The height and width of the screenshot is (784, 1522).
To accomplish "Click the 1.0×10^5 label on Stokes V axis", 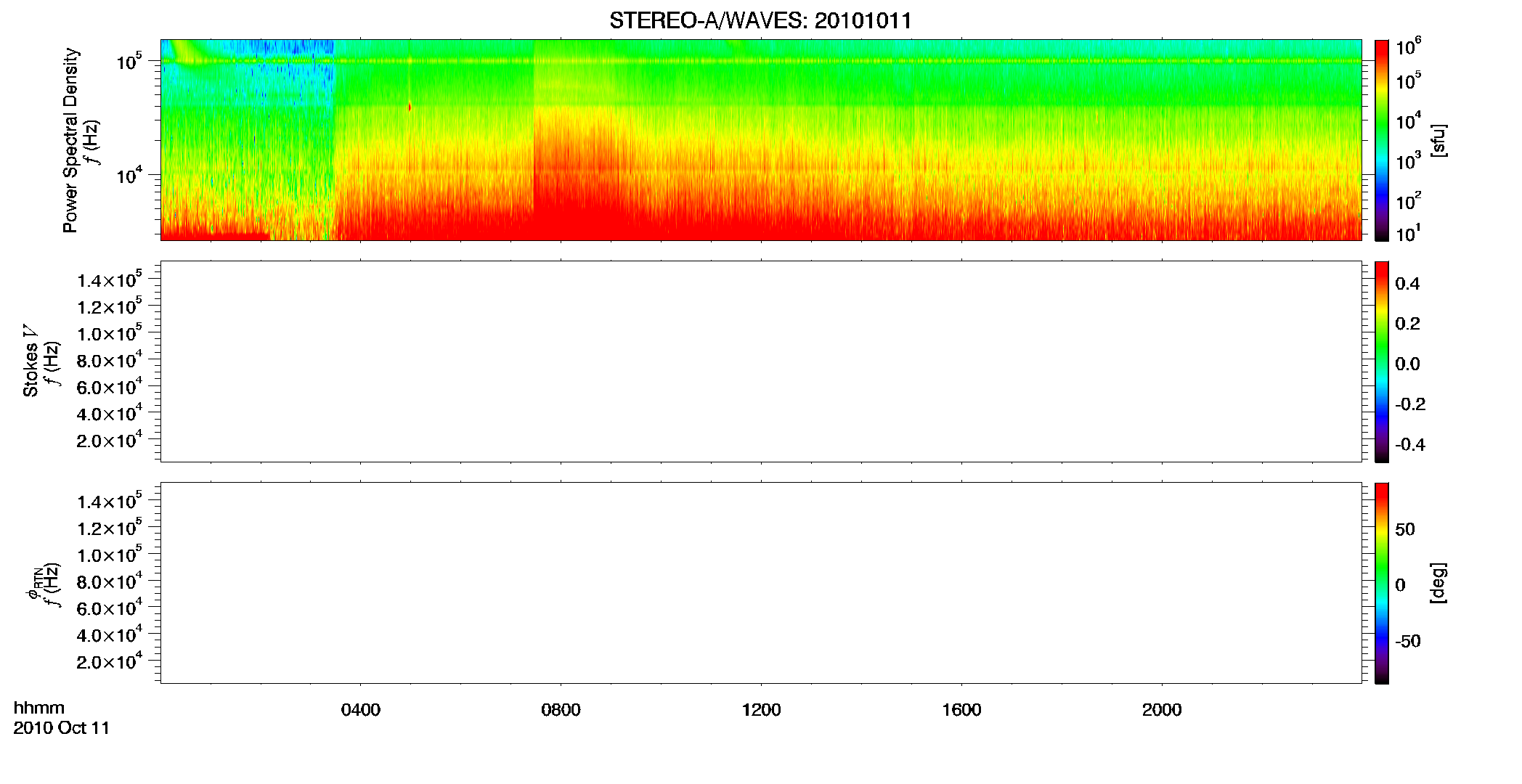I will [109, 332].
